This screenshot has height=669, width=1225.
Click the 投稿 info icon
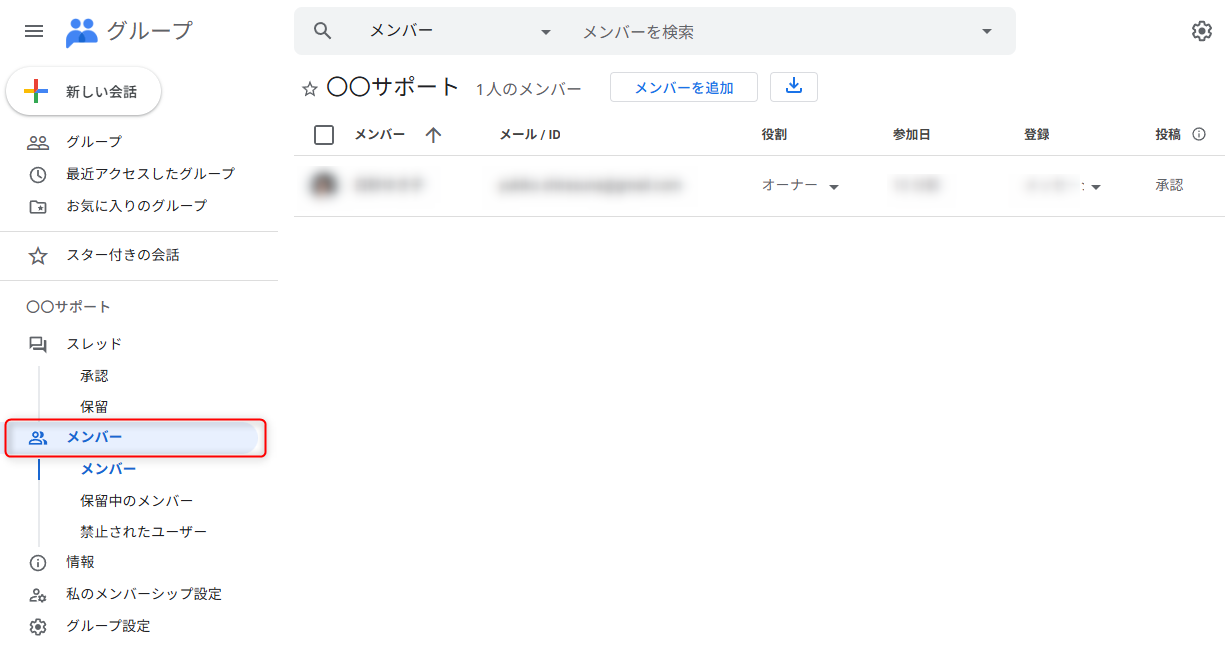click(1199, 135)
